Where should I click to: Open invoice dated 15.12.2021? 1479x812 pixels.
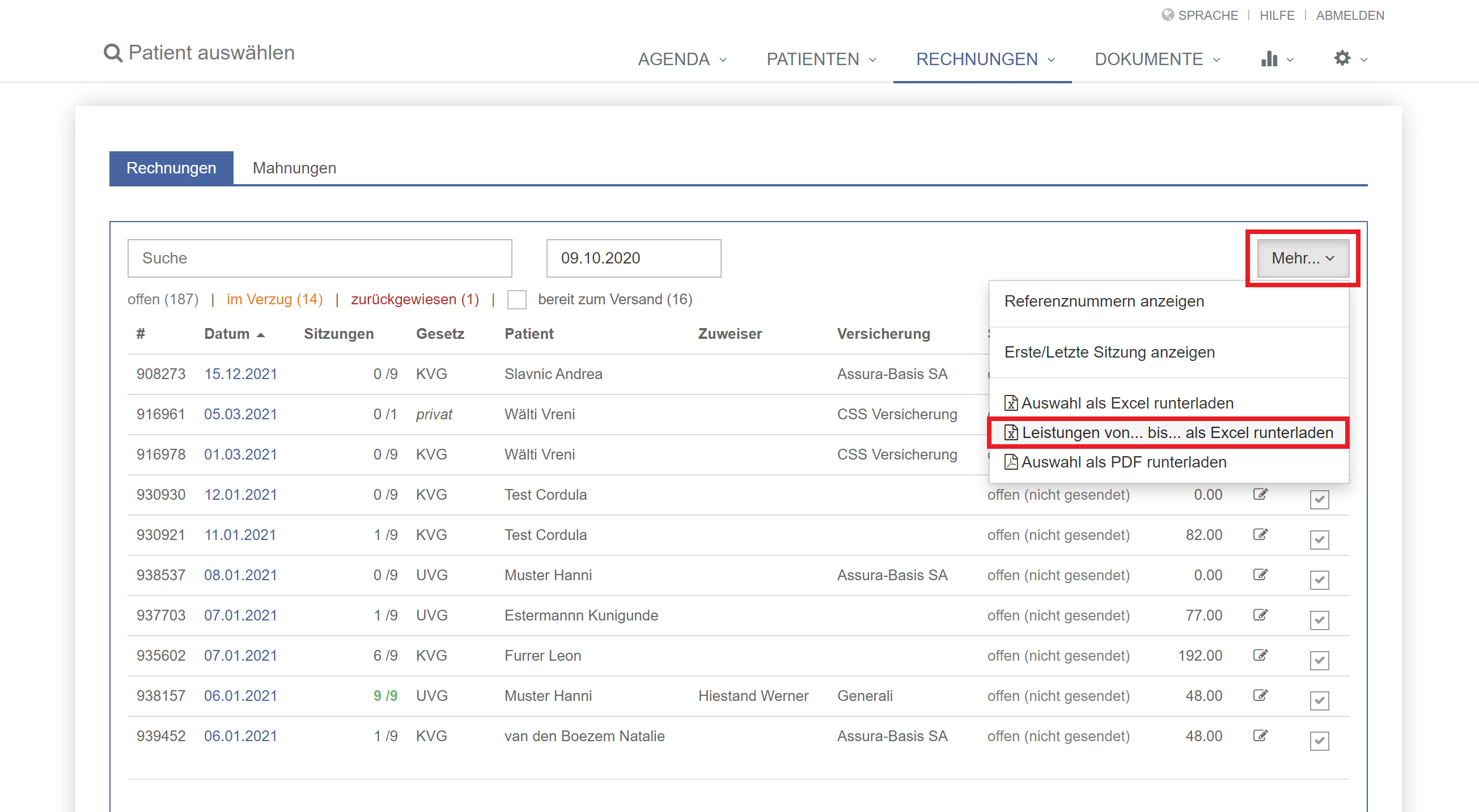coord(240,373)
